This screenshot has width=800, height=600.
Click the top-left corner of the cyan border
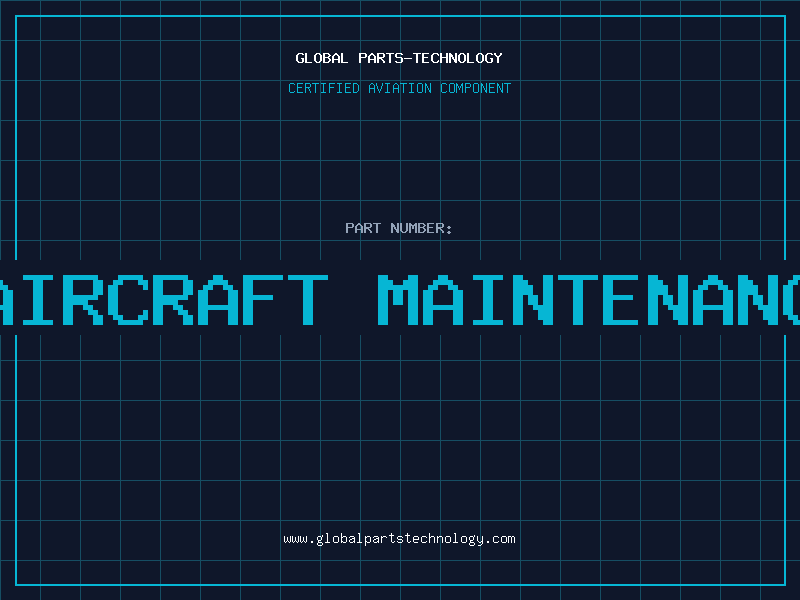click(16, 16)
